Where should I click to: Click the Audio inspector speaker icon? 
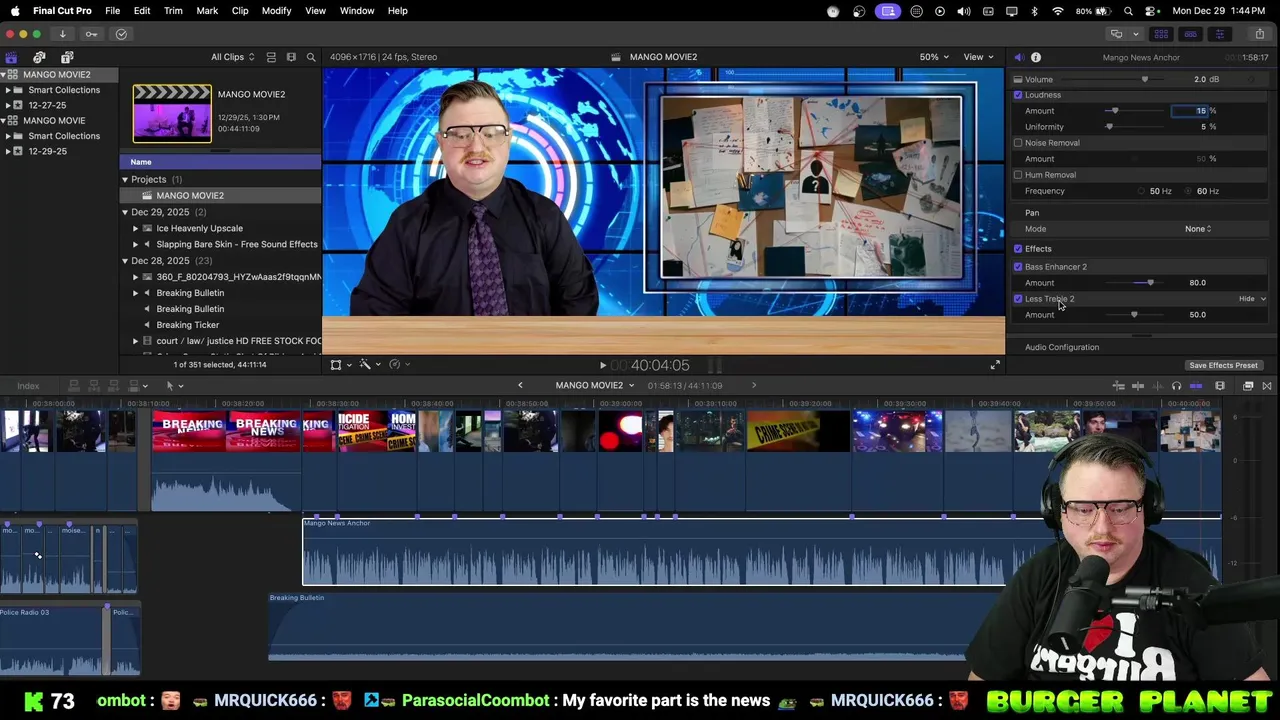[x=1018, y=57]
